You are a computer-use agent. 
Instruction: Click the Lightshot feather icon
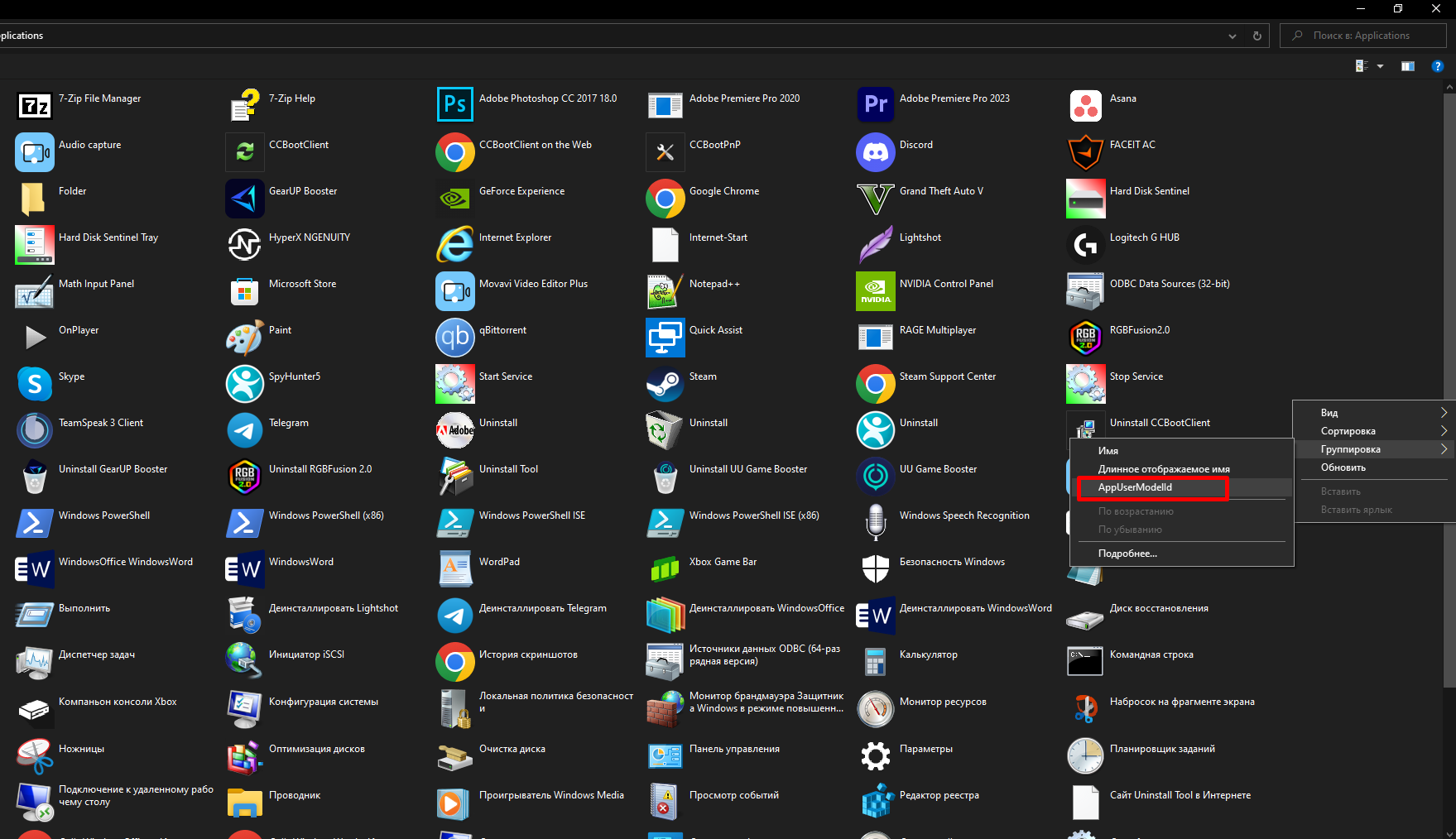(875, 244)
